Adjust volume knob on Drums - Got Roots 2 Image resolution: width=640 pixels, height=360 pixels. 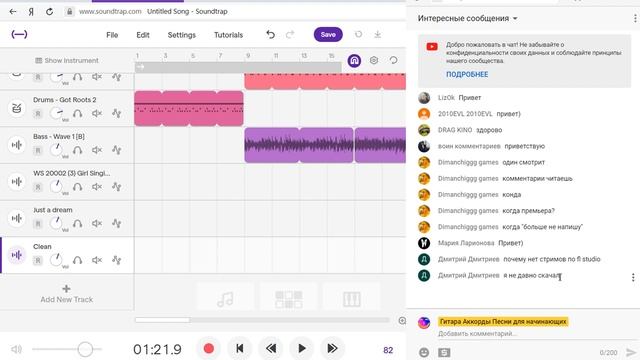[57, 113]
